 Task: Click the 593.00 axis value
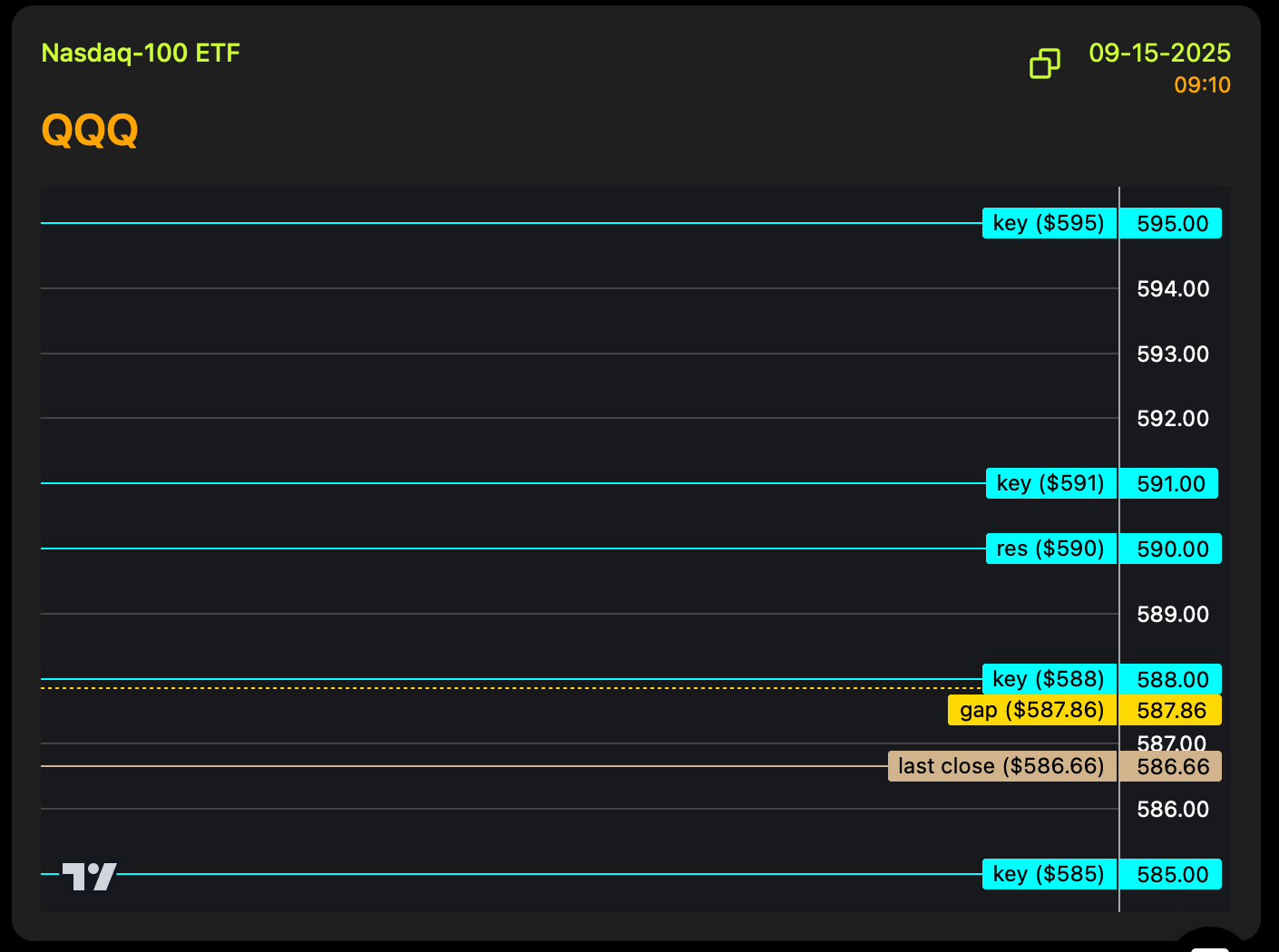pos(1173,355)
